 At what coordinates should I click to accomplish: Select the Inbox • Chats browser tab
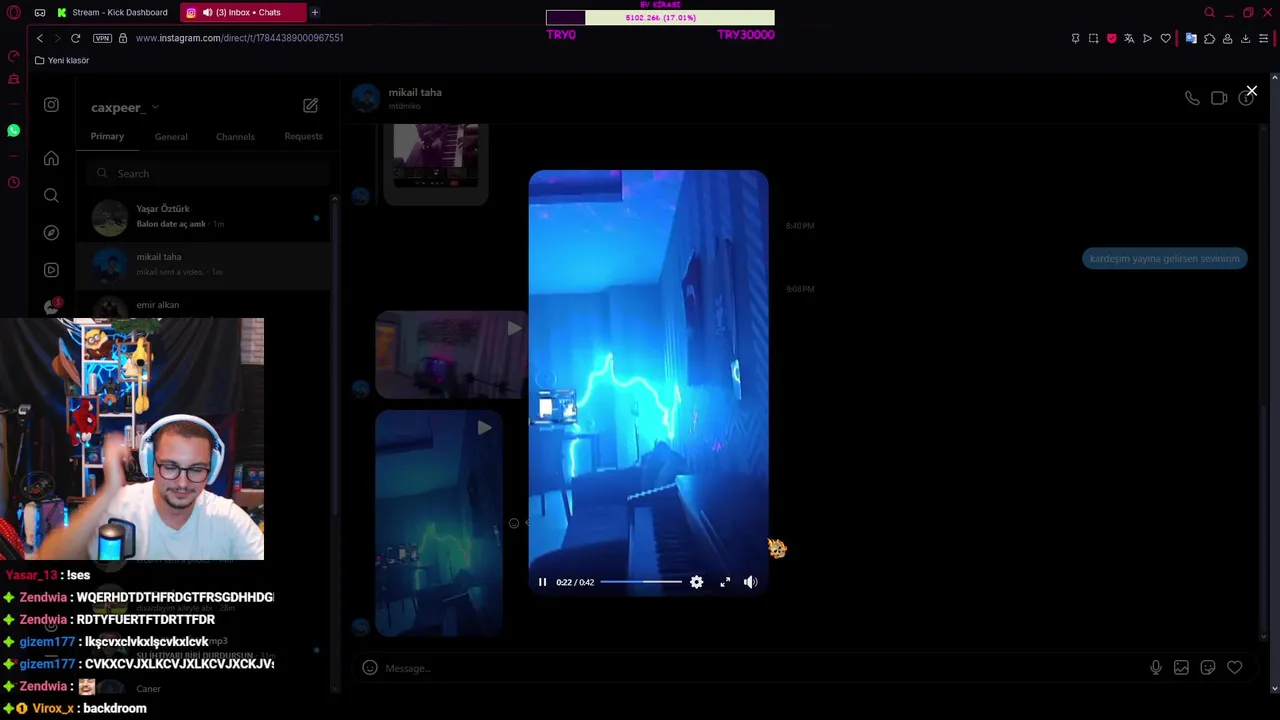[241, 12]
